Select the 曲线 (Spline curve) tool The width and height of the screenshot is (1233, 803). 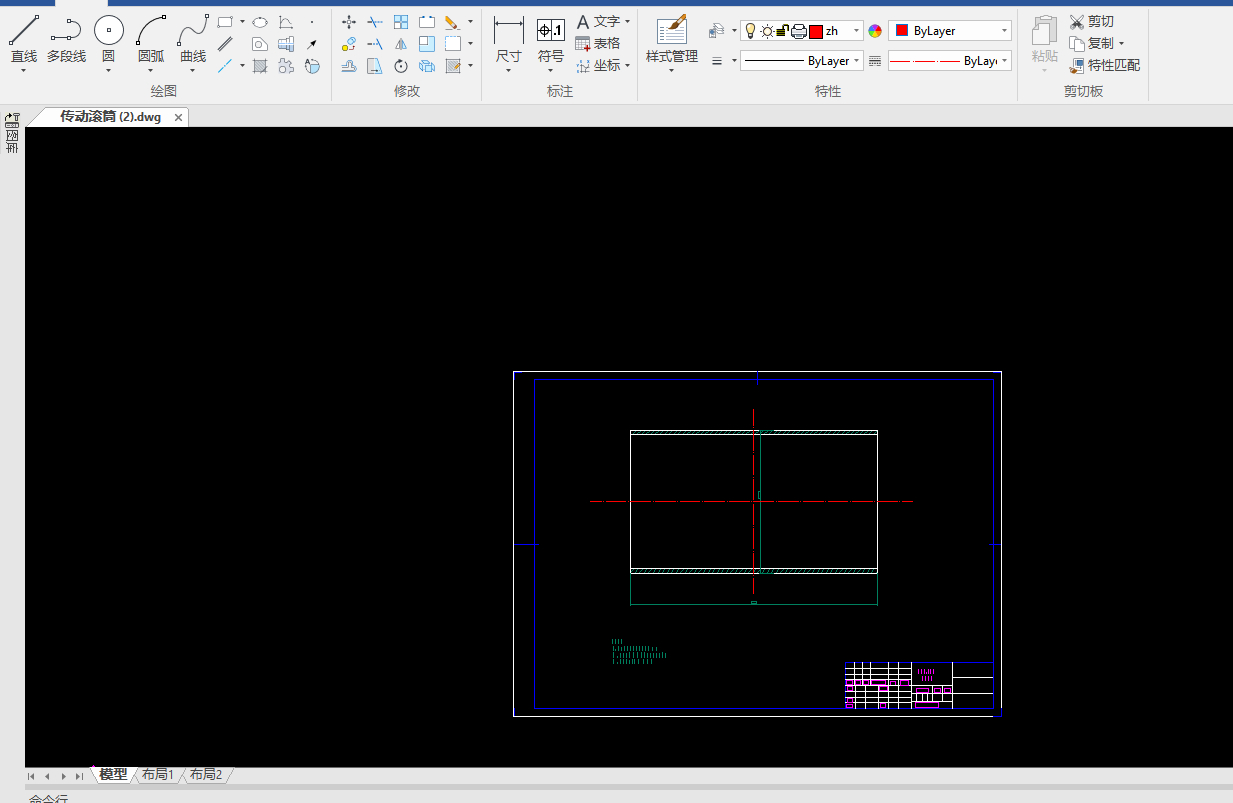tap(193, 38)
